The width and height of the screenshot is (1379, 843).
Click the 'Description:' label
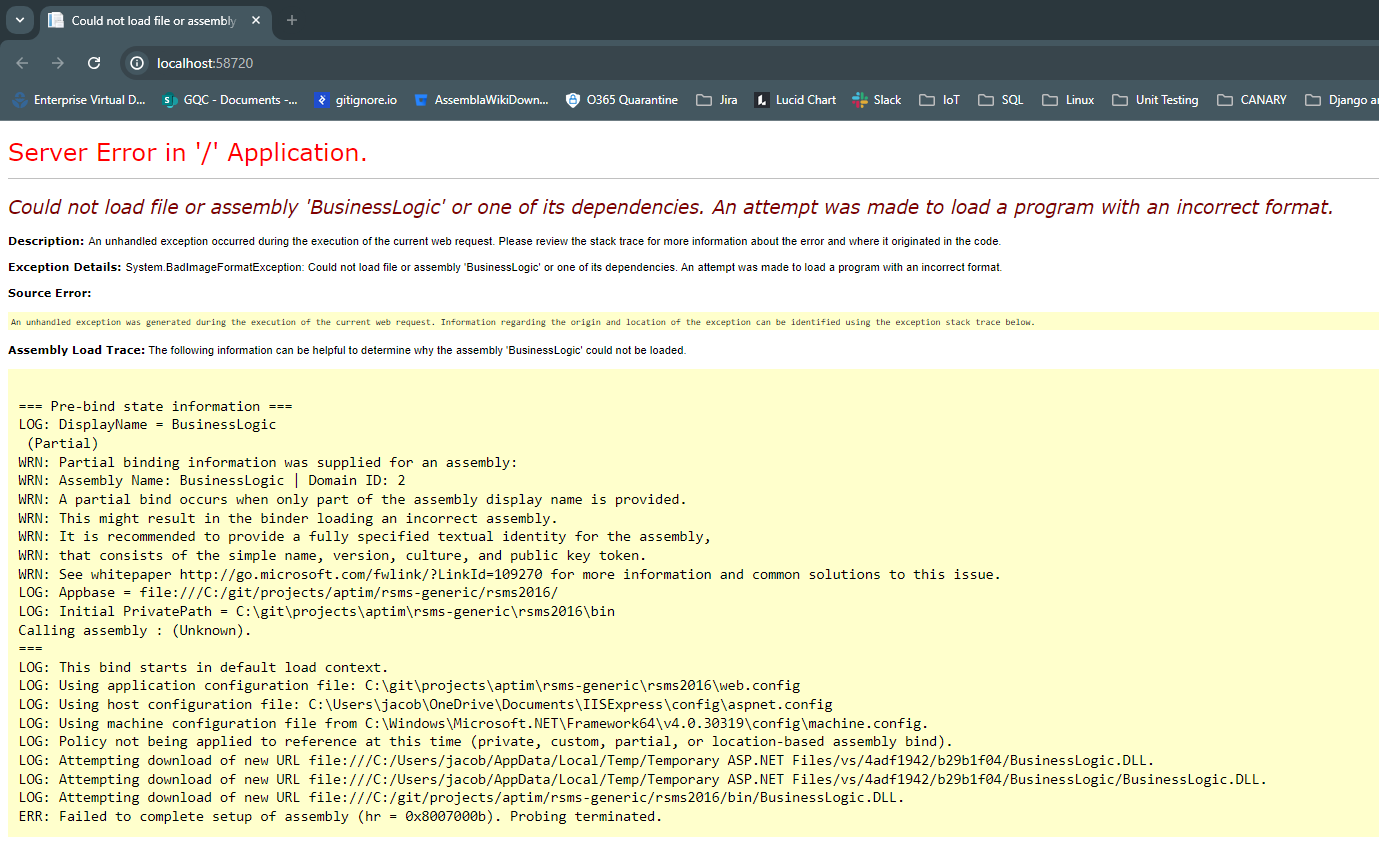point(46,241)
